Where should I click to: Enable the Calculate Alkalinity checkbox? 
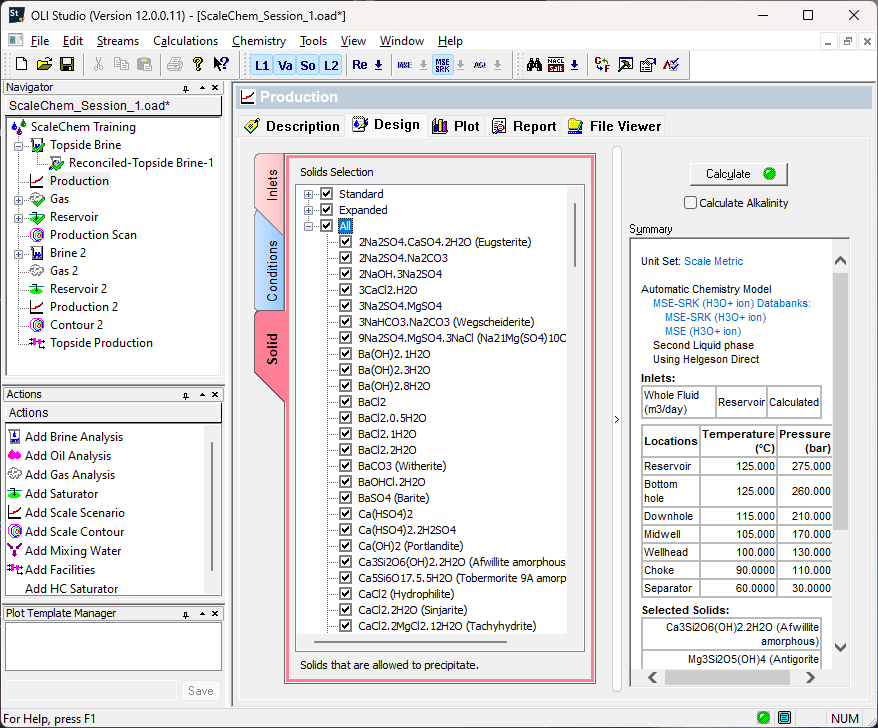coord(691,203)
